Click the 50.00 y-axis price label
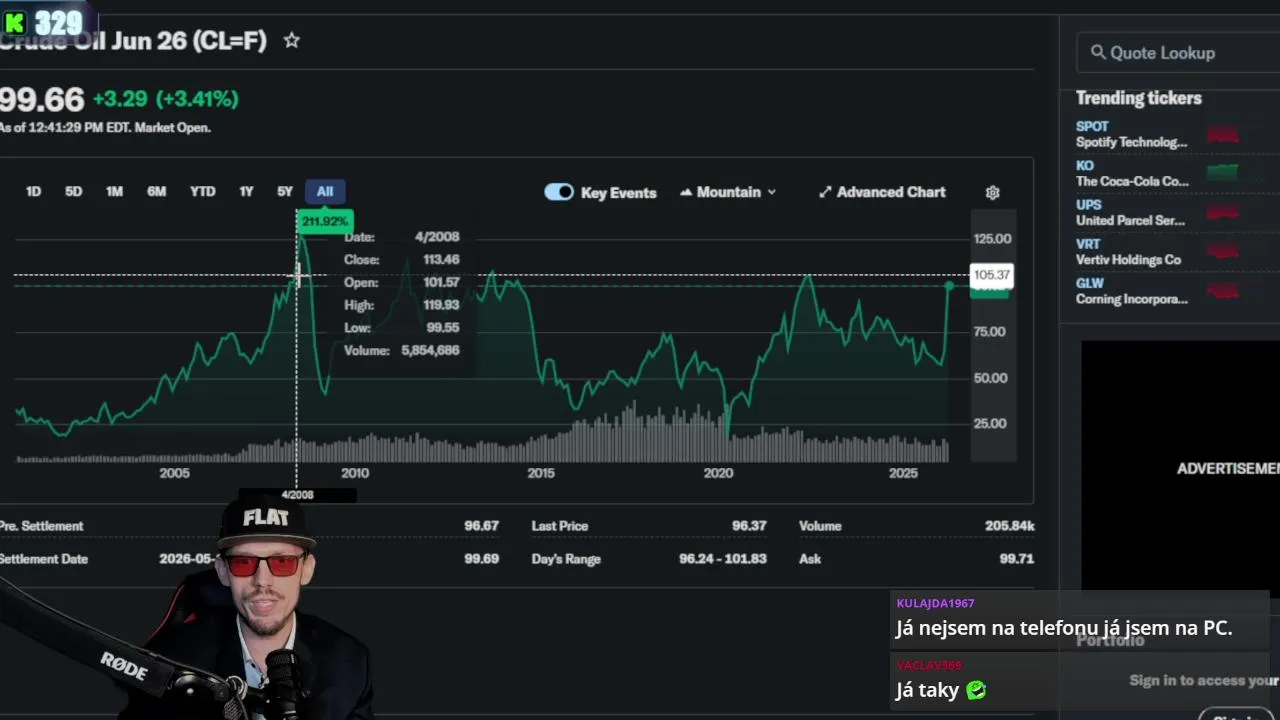The height and width of the screenshot is (720, 1280). (x=989, y=378)
